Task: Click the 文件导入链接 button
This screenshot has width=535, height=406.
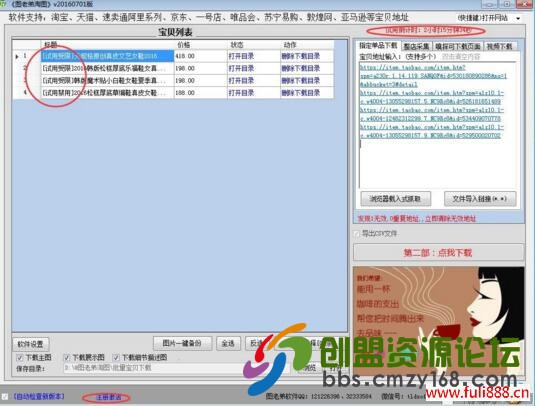Action: click(x=480, y=199)
